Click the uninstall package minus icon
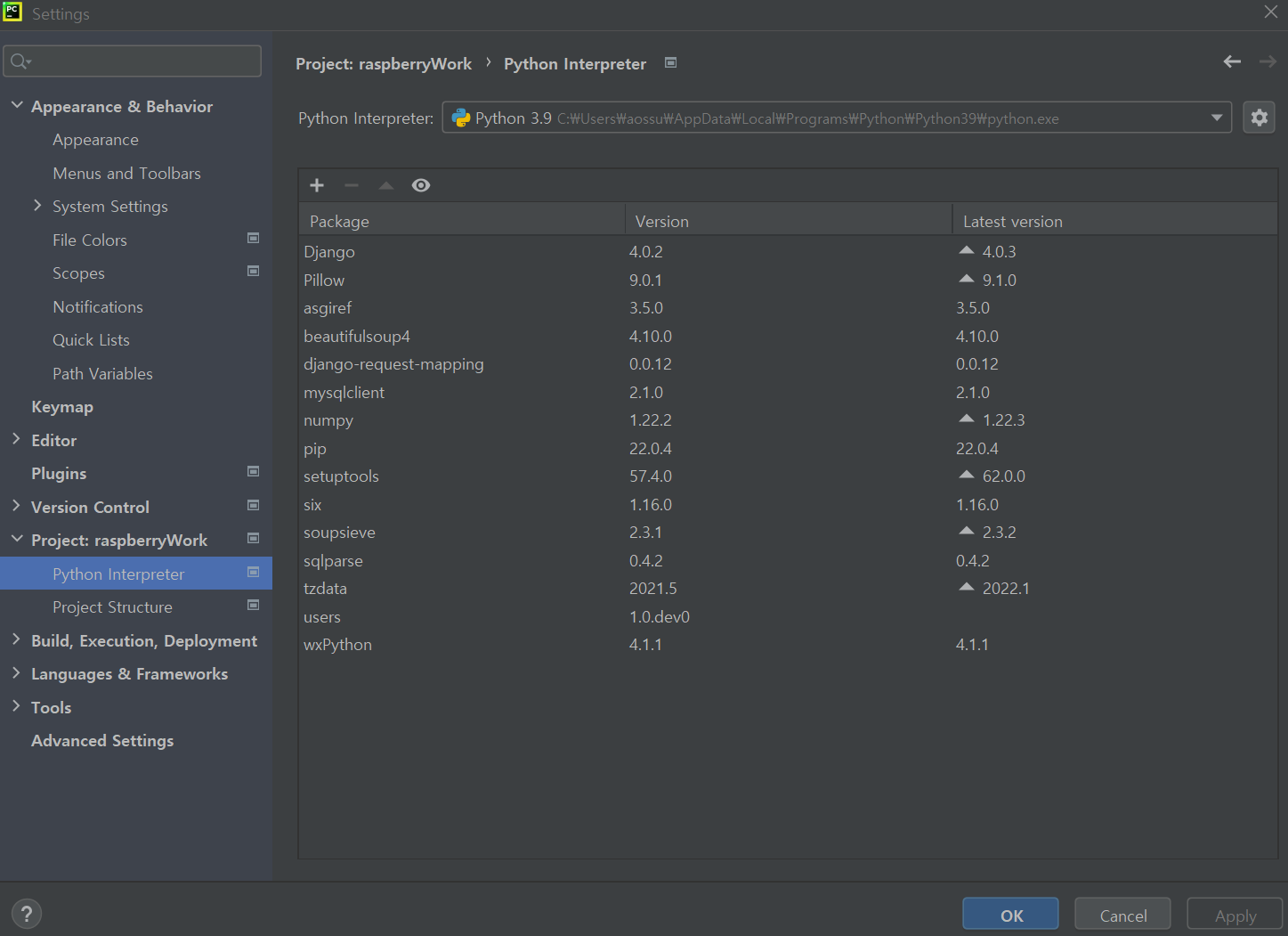 (x=352, y=185)
